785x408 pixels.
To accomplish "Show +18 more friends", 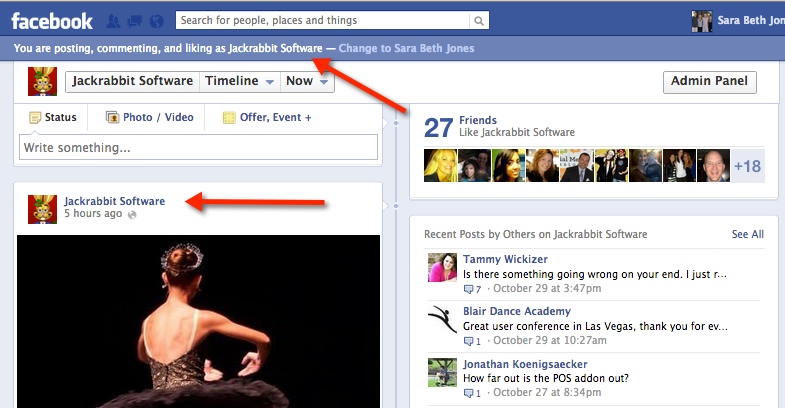I will 747,166.
